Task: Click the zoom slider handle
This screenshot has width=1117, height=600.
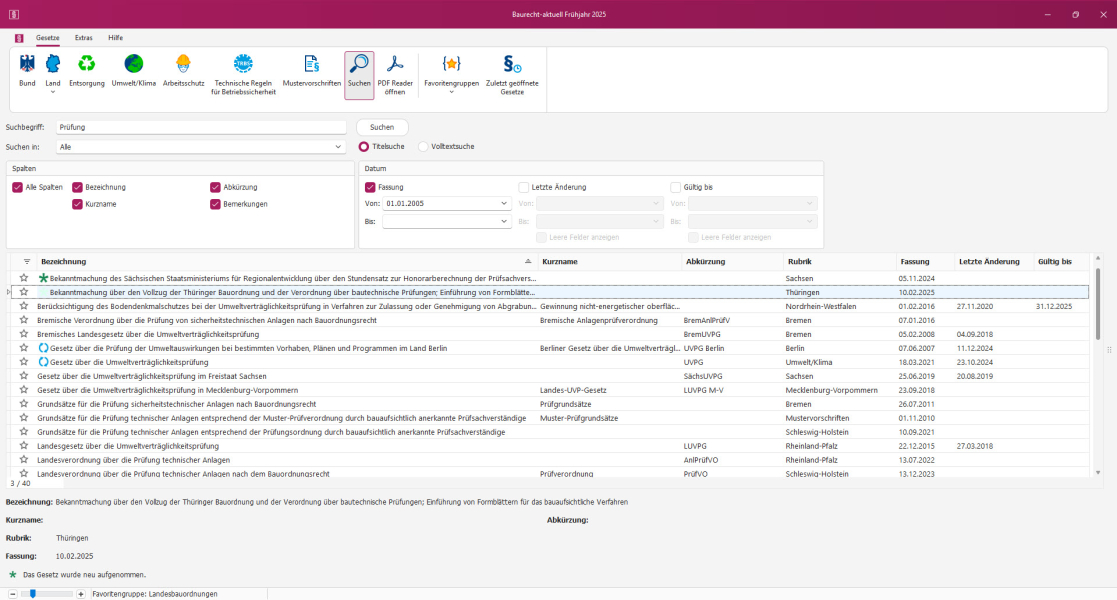Action: tap(33, 594)
